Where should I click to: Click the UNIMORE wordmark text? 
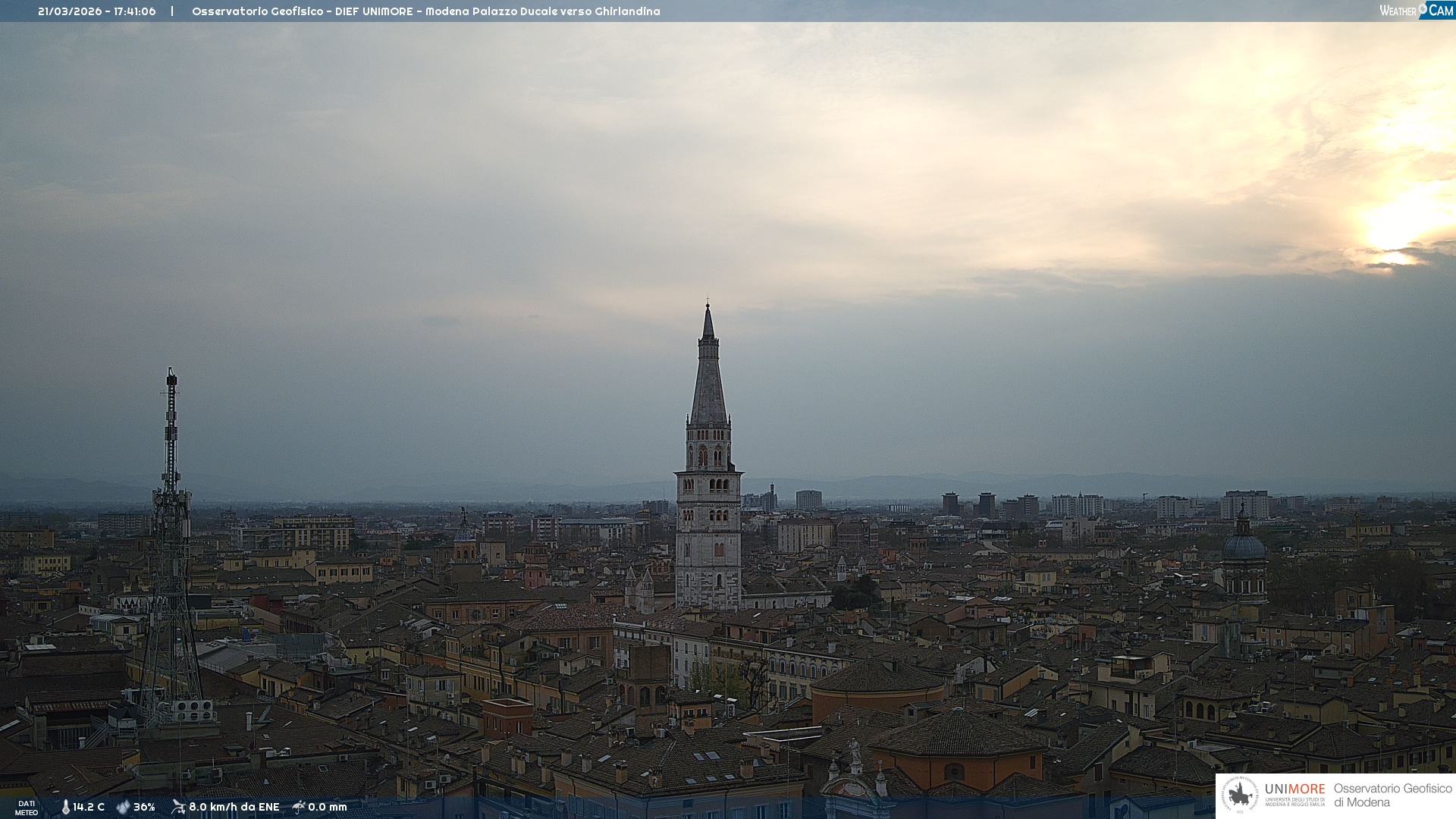1294,789
